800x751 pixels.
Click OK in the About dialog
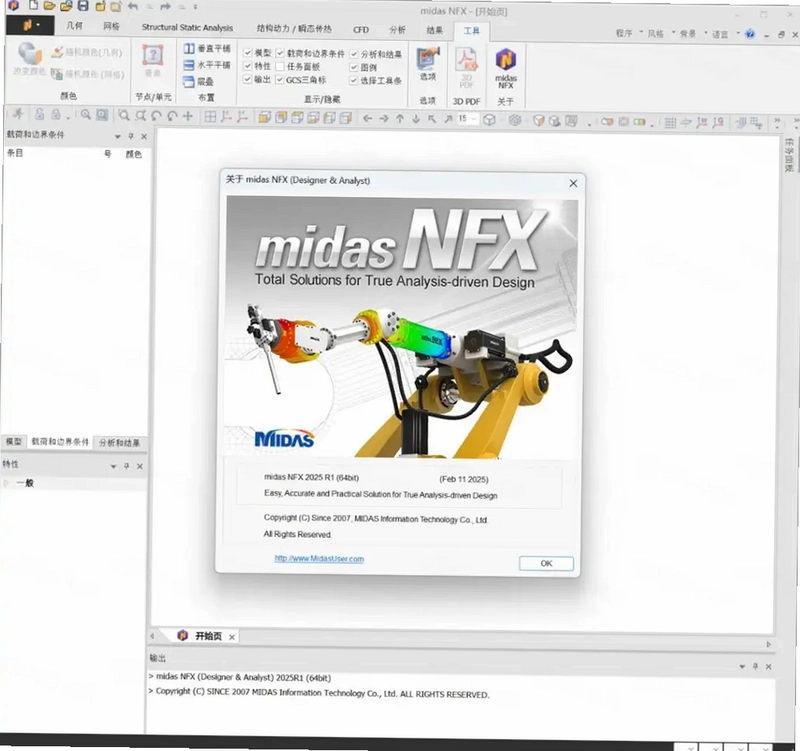tap(546, 563)
